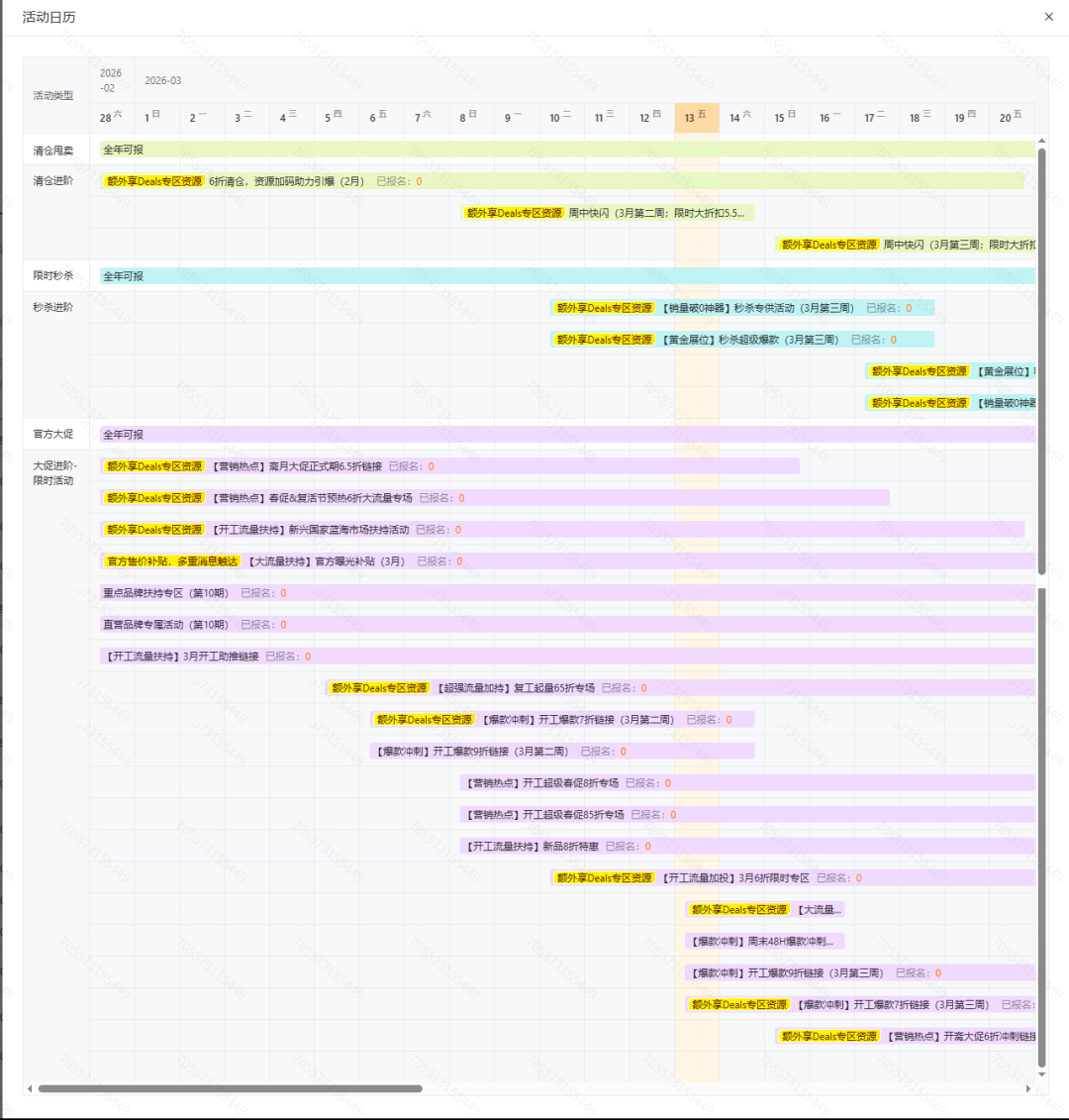Image resolution: width=1069 pixels, height=1120 pixels.
Task: Open 【爆款冲刺】开工爆款9折链接 (3月第二周)
Action: coord(562,752)
